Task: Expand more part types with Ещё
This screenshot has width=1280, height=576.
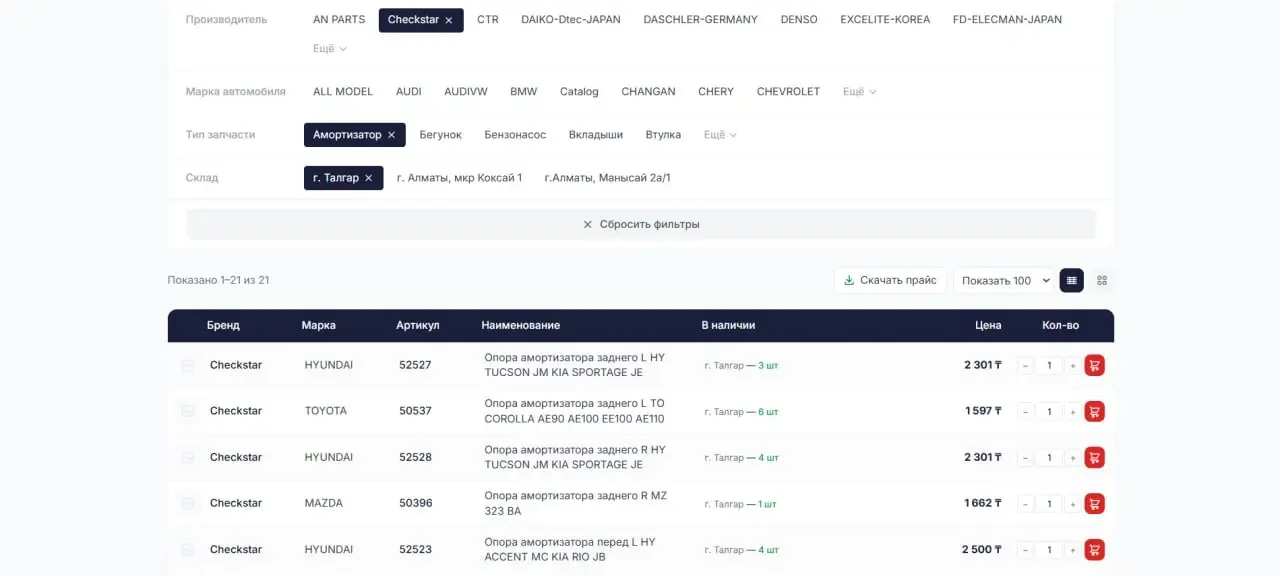Action: tap(720, 135)
